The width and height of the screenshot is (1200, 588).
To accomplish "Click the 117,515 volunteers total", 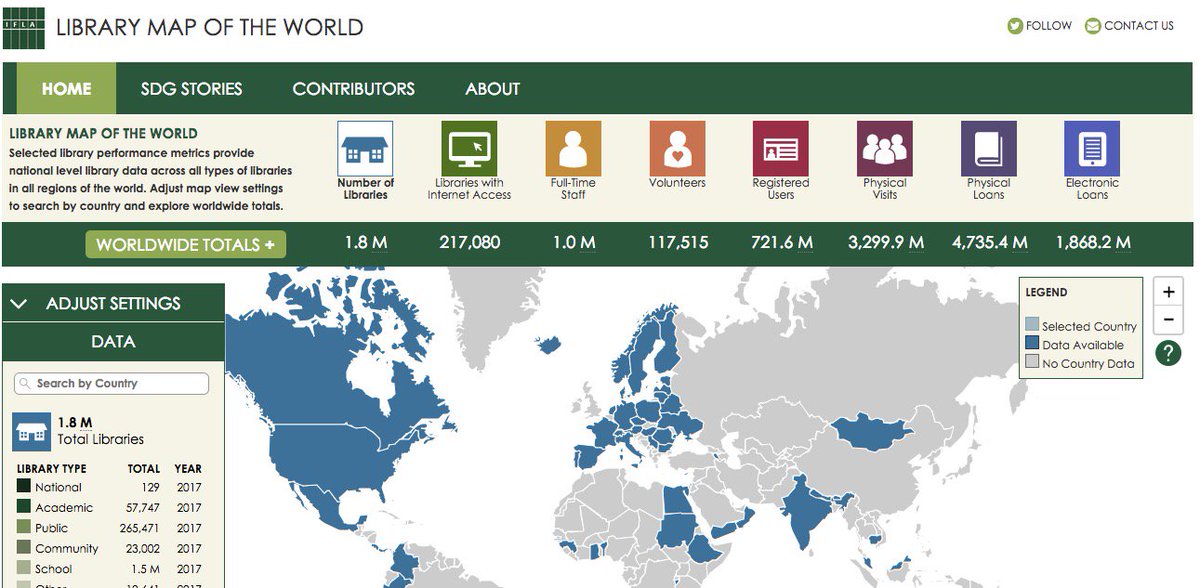I will (x=677, y=243).
